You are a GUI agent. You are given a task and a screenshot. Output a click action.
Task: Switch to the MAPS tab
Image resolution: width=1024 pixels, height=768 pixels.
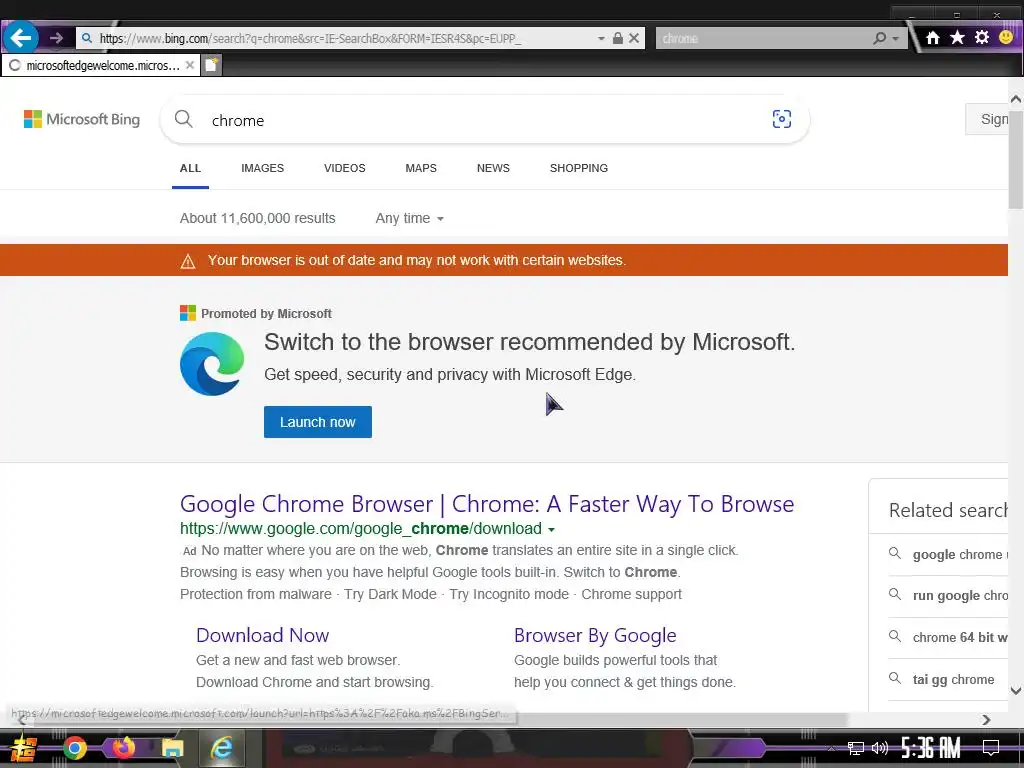point(421,168)
